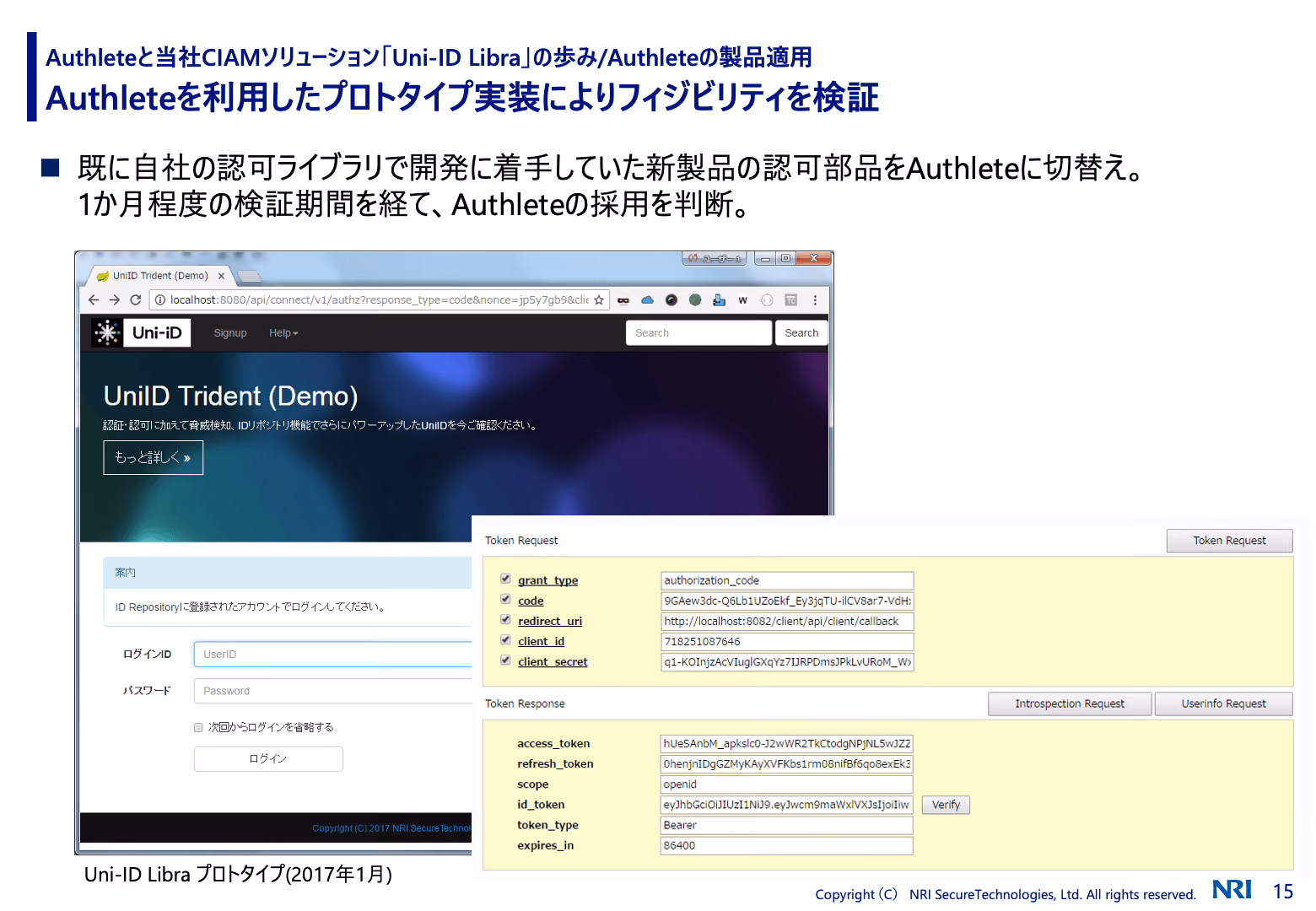Image resolution: width=1316 pixels, height=911 pixels.
Task: Click the client_id parameter link
Action: point(541,641)
